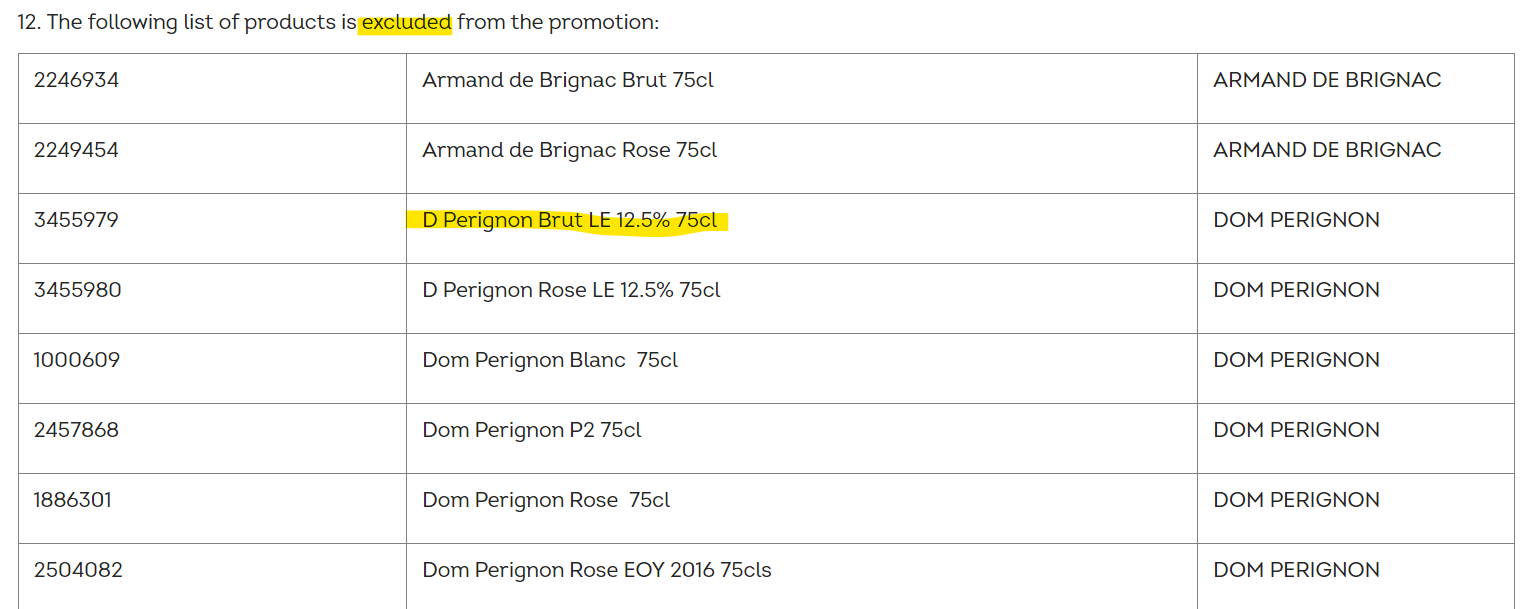Click product code 1000609
The width and height of the screenshot is (1524, 609).
76,360
